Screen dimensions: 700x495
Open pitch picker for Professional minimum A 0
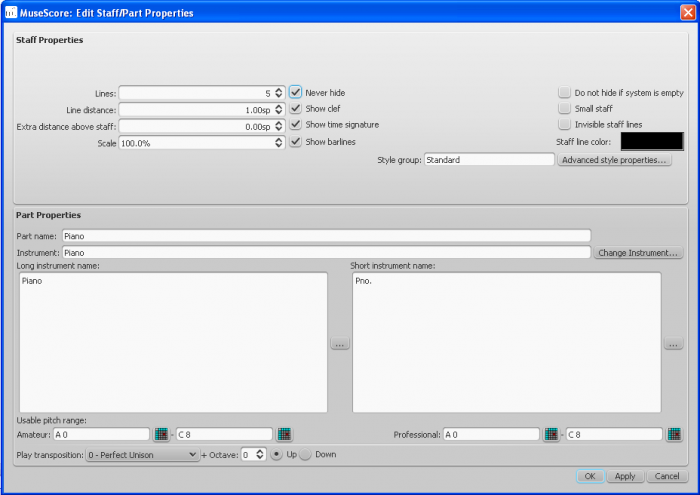(551, 434)
